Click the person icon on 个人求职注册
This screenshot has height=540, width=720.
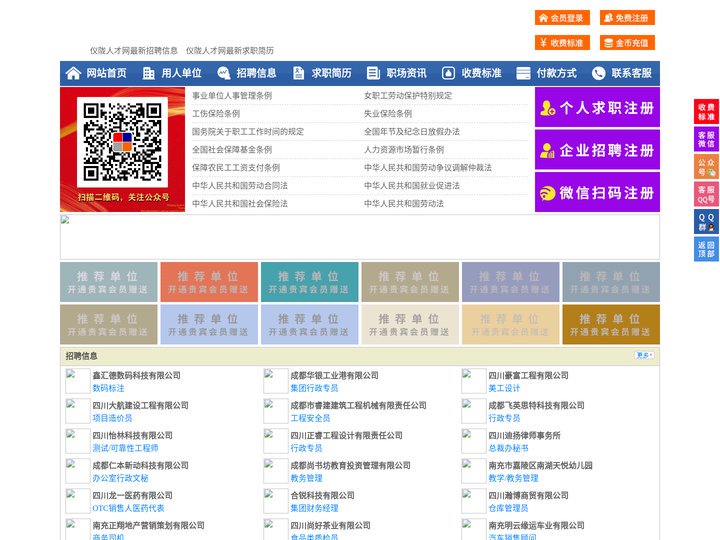[x=547, y=108]
